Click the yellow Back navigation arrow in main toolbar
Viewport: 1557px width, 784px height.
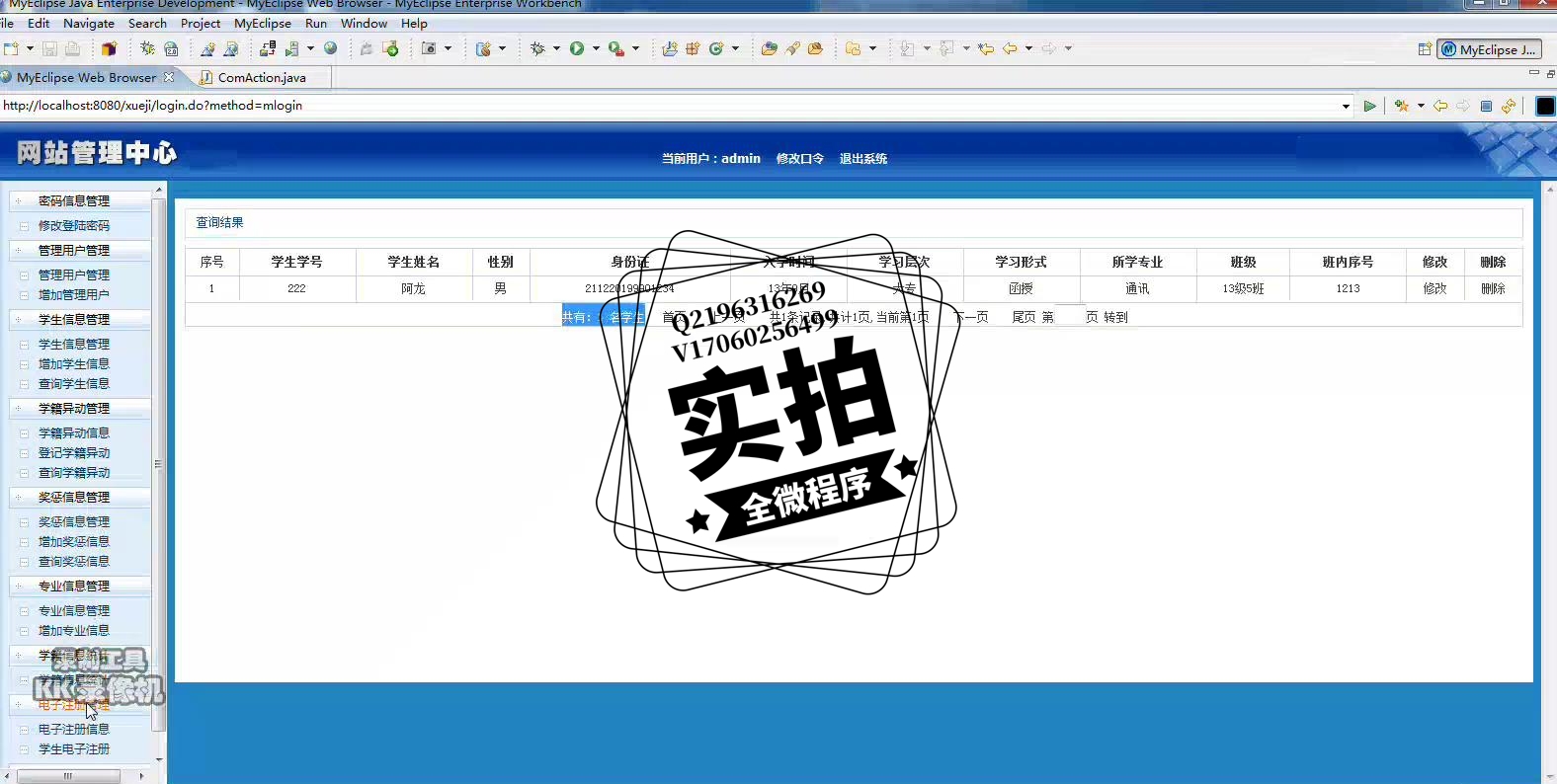[1010, 48]
